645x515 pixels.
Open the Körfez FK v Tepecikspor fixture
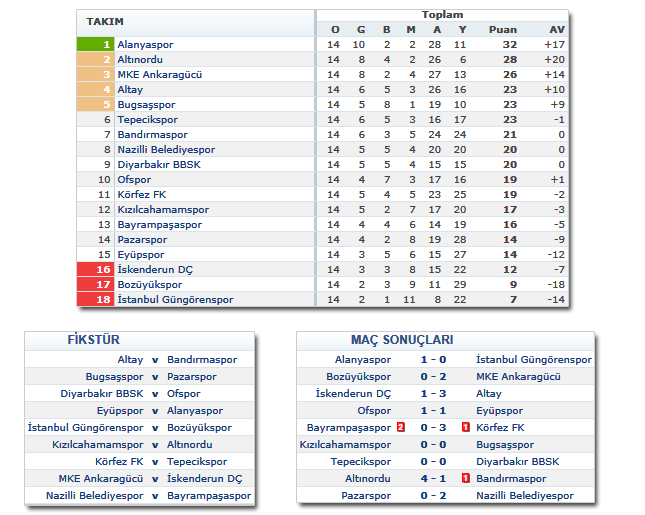[x=155, y=461]
